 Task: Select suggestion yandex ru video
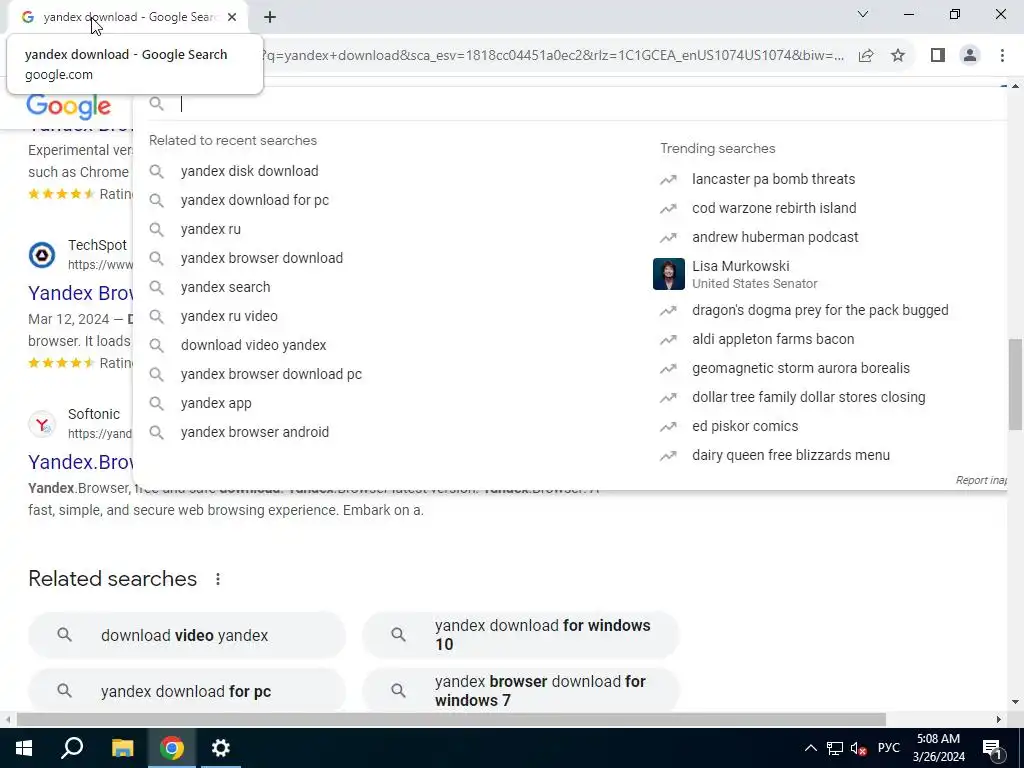point(229,316)
